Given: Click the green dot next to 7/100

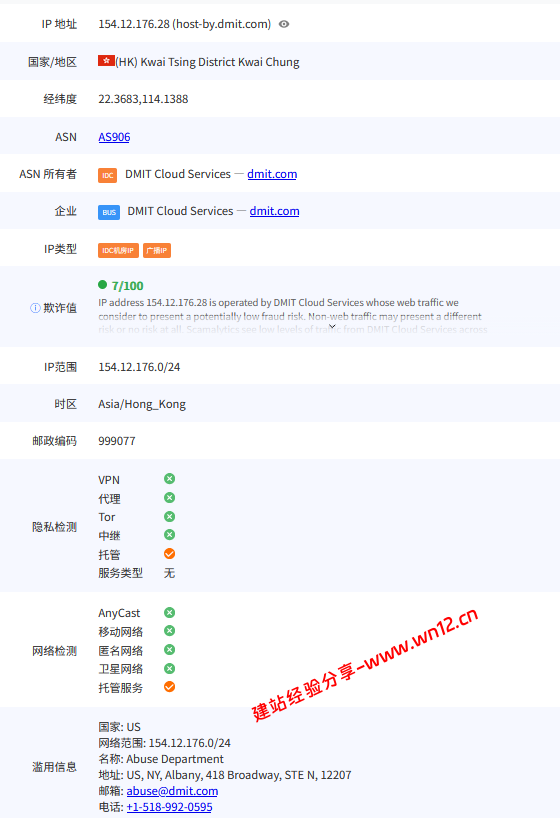Looking at the screenshot, I should tap(102, 284).
